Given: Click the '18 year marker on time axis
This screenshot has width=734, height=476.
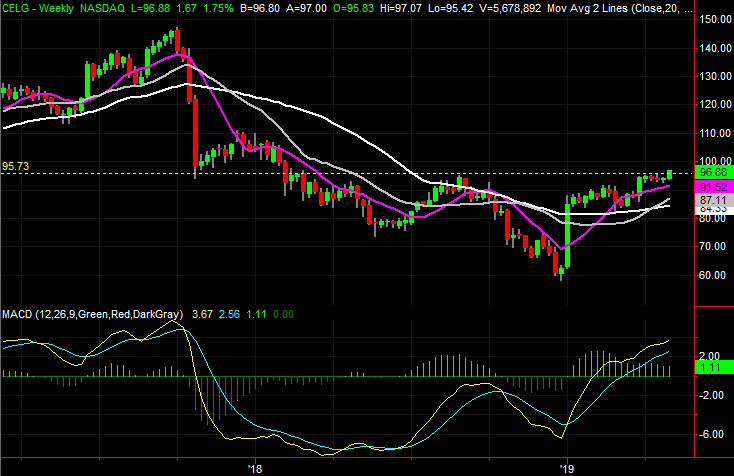Looking at the screenshot, I should (x=254, y=467).
